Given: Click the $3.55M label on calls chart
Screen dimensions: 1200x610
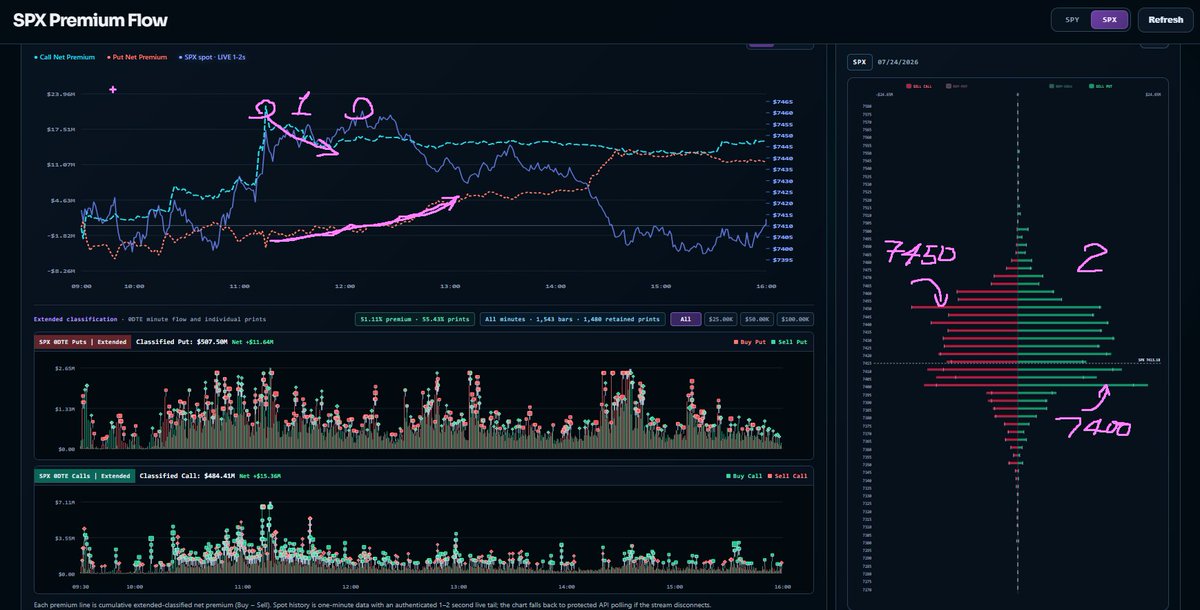Looking at the screenshot, I should coord(65,538).
